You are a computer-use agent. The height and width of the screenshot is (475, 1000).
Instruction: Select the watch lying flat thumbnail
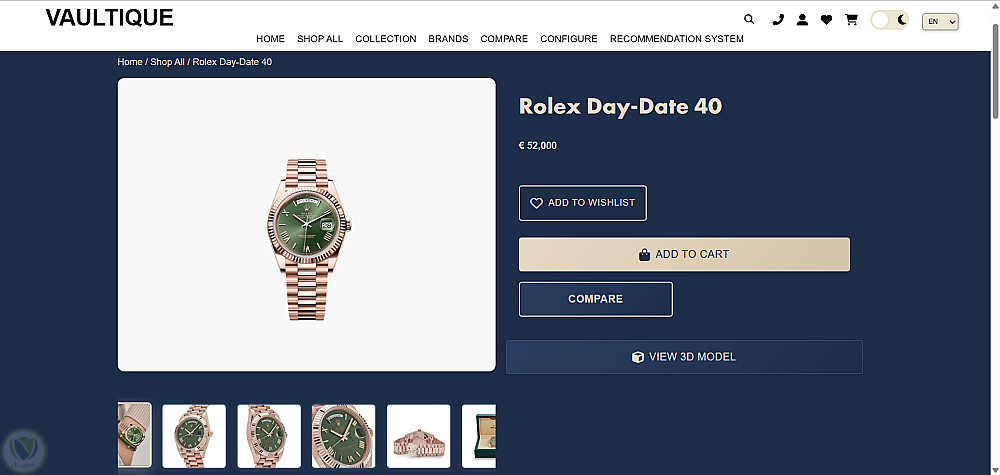click(418, 436)
